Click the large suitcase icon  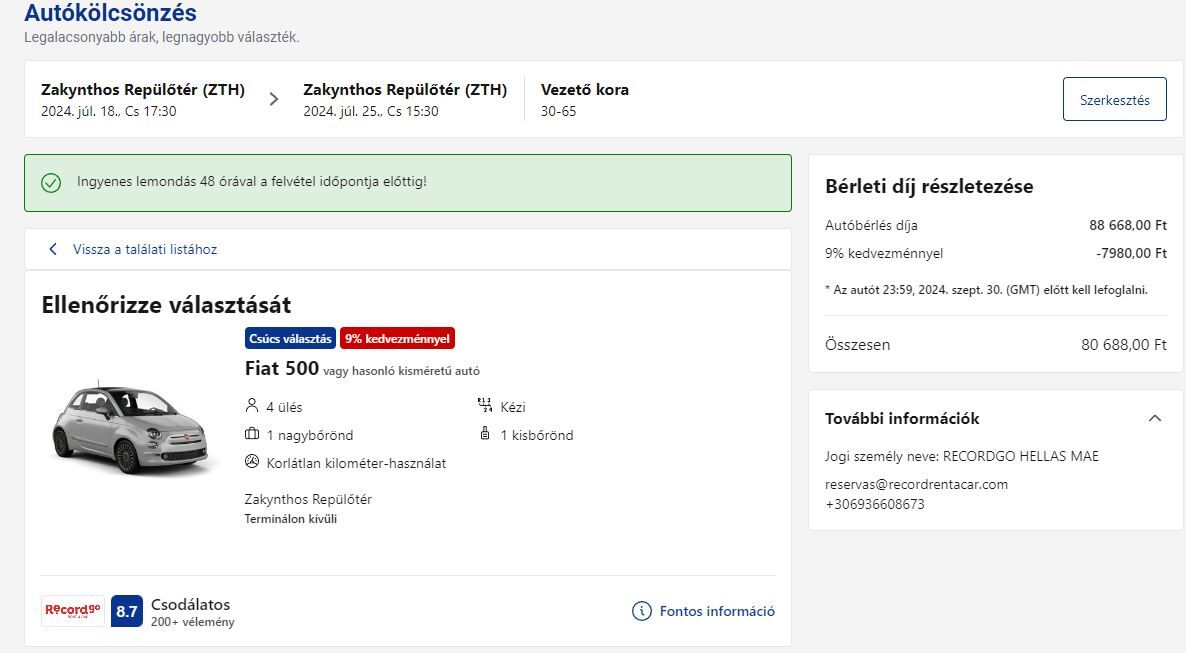click(x=252, y=434)
